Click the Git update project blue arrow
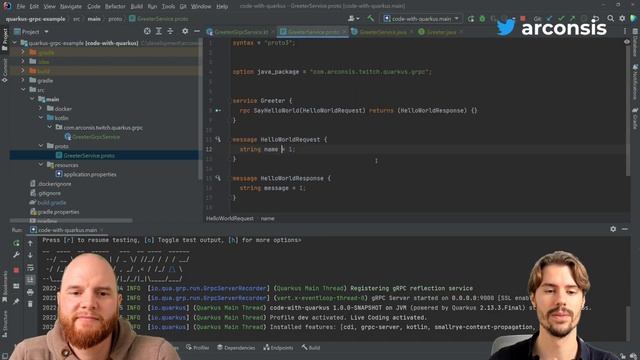 (549, 19)
